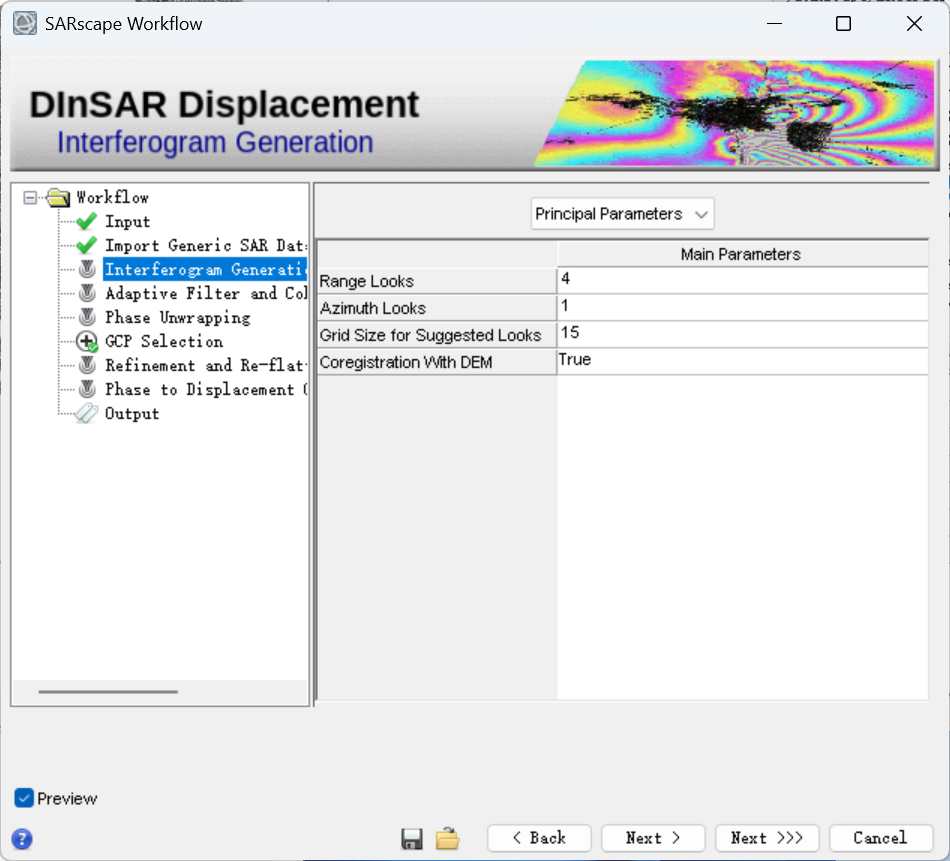Image resolution: width=950 pixels, height=861 pixels.
Task: Click the Range Looks label
Action: click(367, 281)
